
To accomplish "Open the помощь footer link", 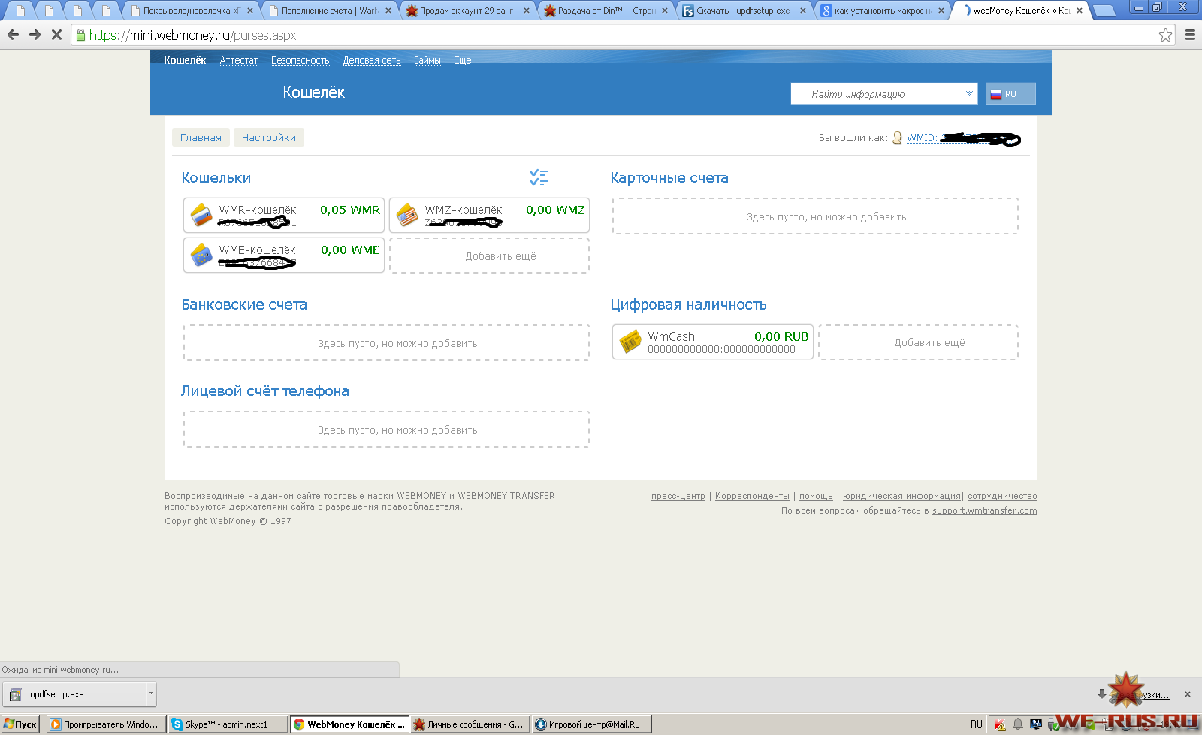I will 815,496.
